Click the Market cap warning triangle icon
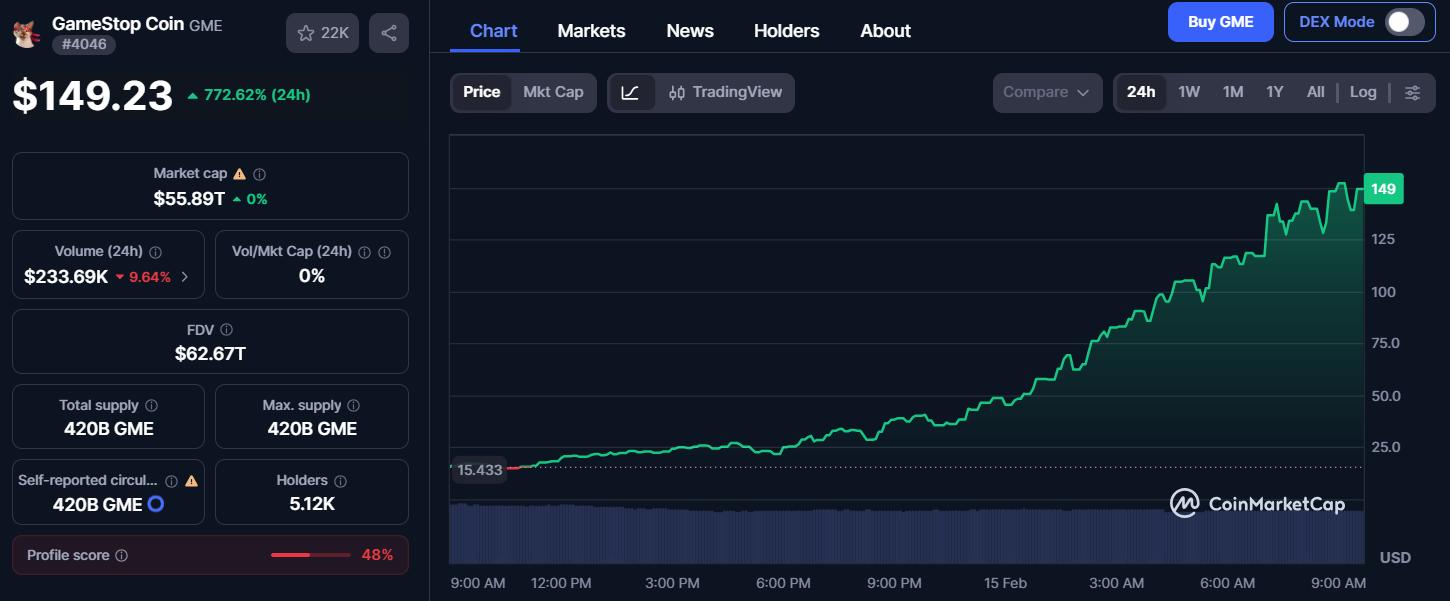1450x601 pixels. pyautogui.click(x=239, y=174)
